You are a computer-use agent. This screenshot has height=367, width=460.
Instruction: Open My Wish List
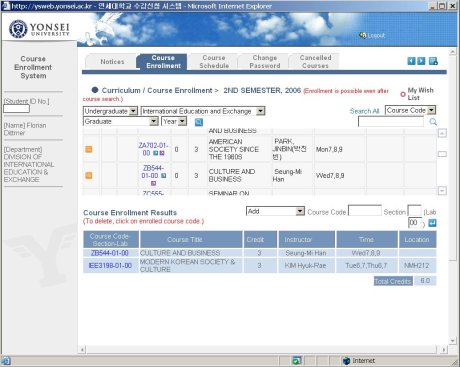pos(420,94)
